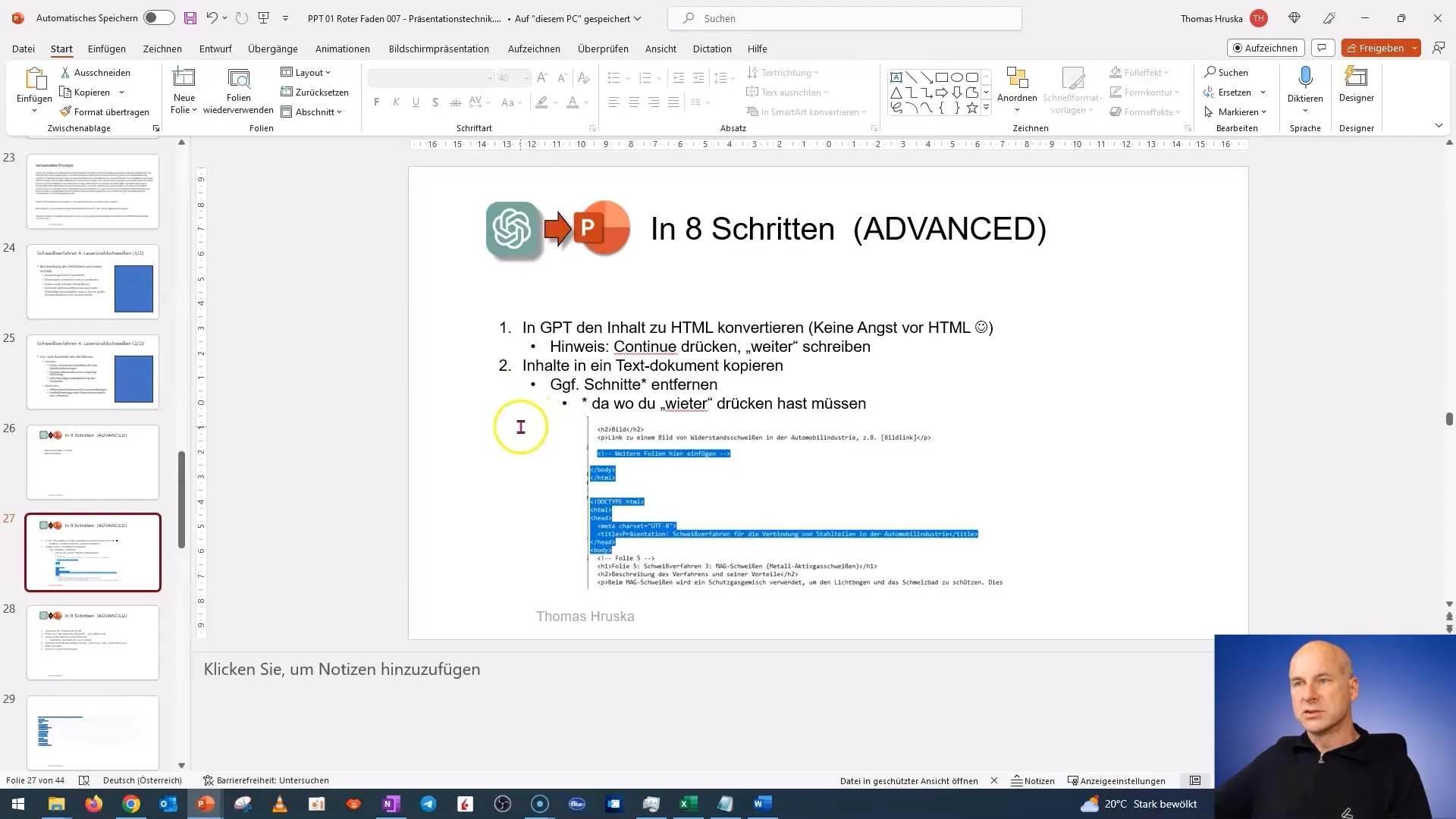This screenshot has width=1456, height=819.
Task: Click the Einfügen paste icon
Action: click(x=35, y=79)
